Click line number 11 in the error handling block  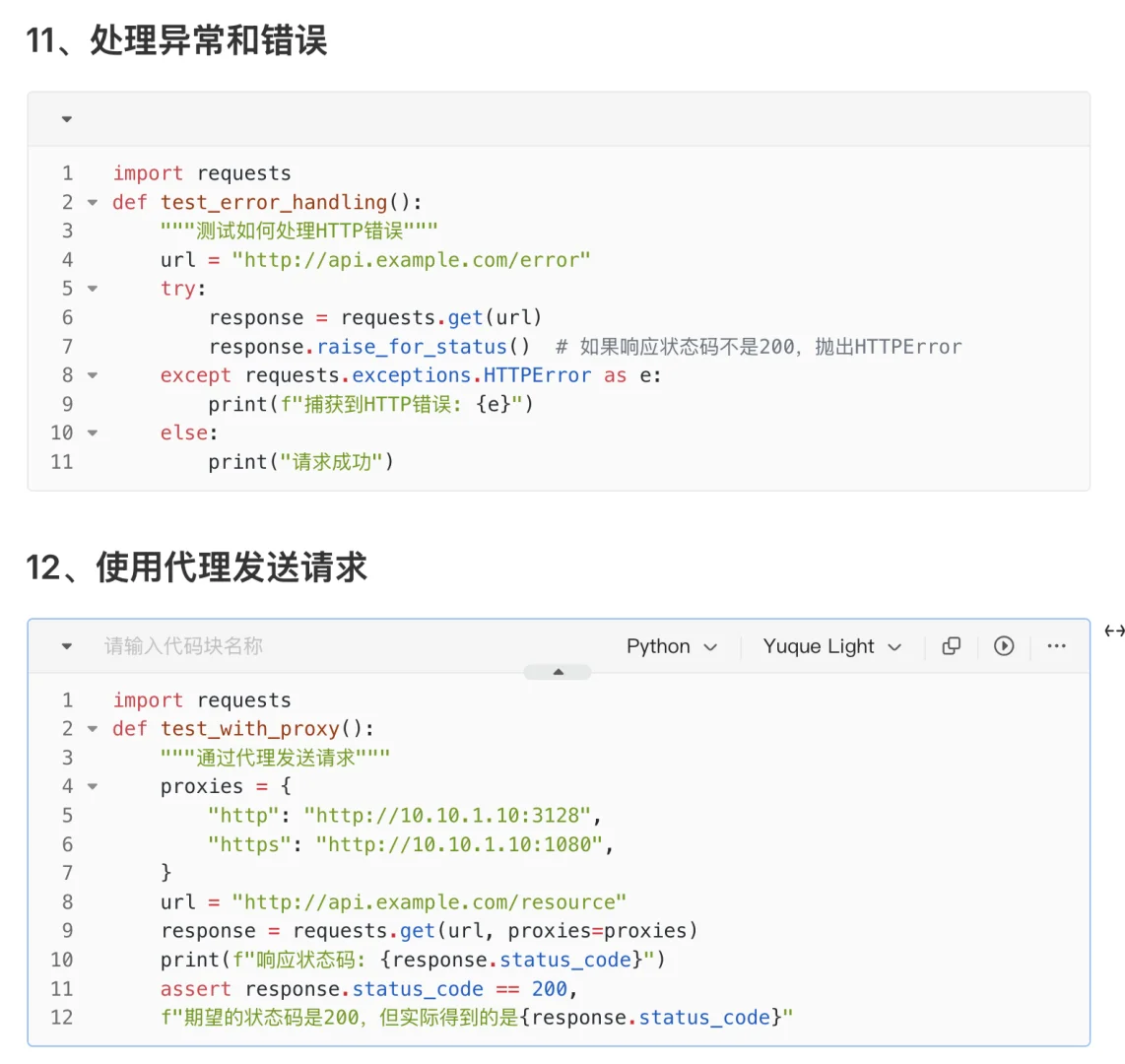[x=62, y=462]
